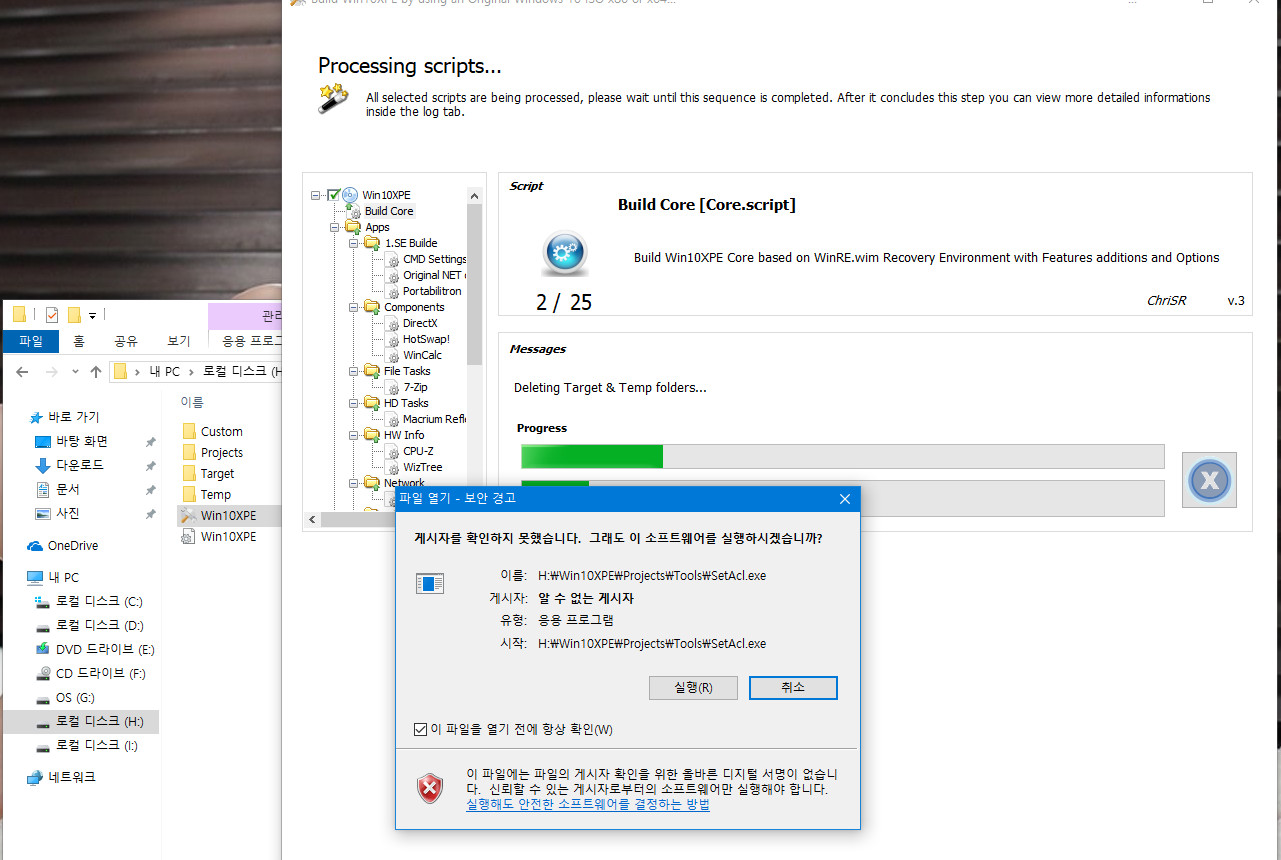1281x860 pixels.
Task: Click the CPU-Z script icon
Action: [393, 451]
